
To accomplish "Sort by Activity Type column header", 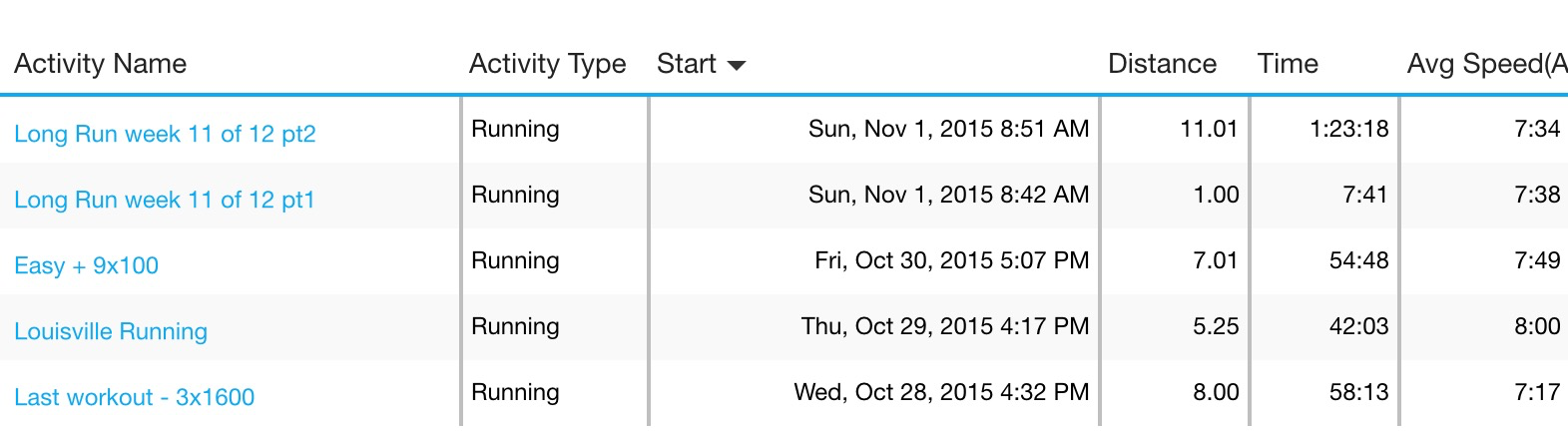I will tap(547, 64).
